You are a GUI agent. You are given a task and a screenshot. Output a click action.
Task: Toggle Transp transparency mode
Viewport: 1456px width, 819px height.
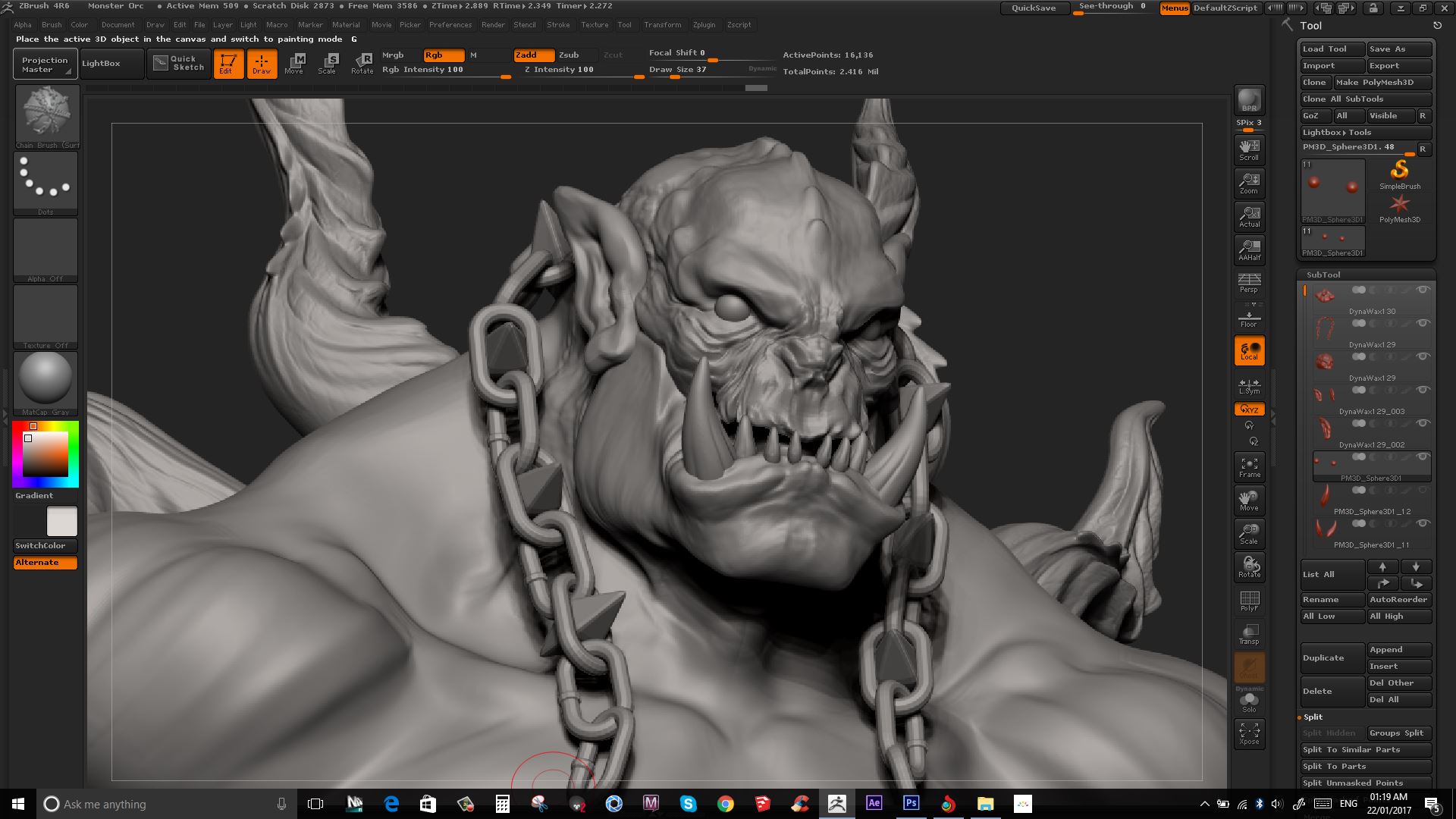click(1249, 633)
